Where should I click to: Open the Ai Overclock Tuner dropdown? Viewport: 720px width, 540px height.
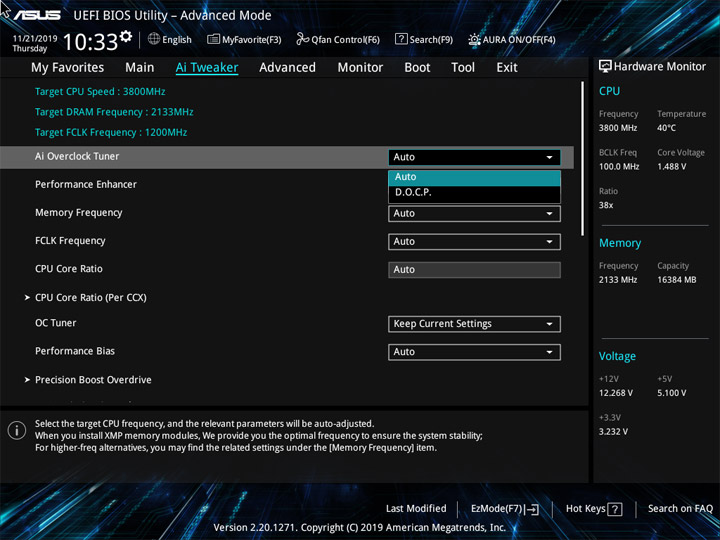(x=474, y=157)
